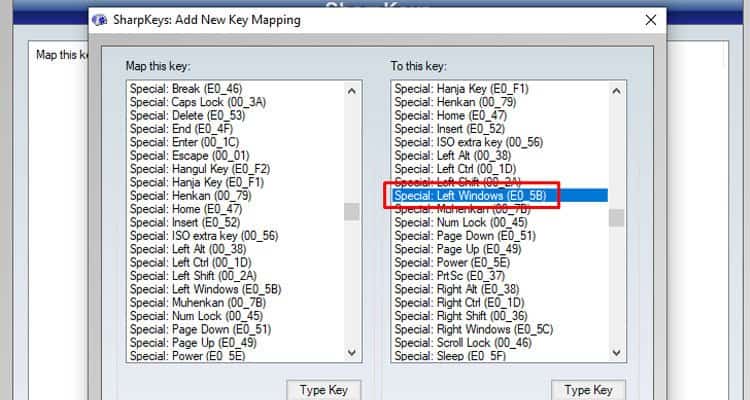Click the SharpKeys icon in dialog title bar
The width and height of the screenshot is (750, 400).
(99, 20)
